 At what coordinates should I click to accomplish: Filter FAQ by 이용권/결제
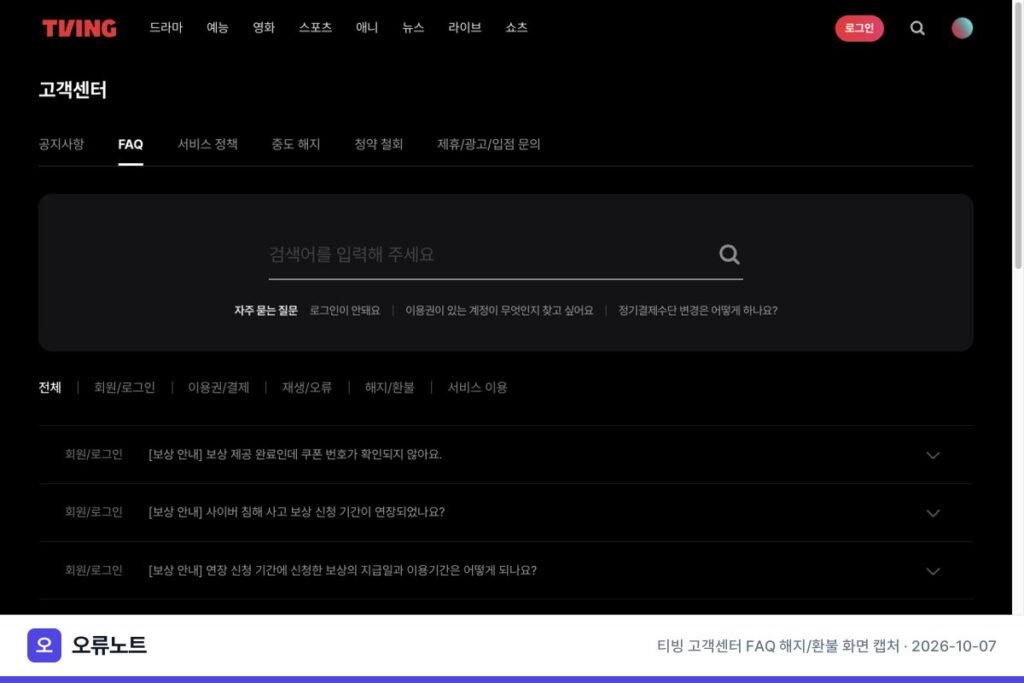(x=219, y=388)
